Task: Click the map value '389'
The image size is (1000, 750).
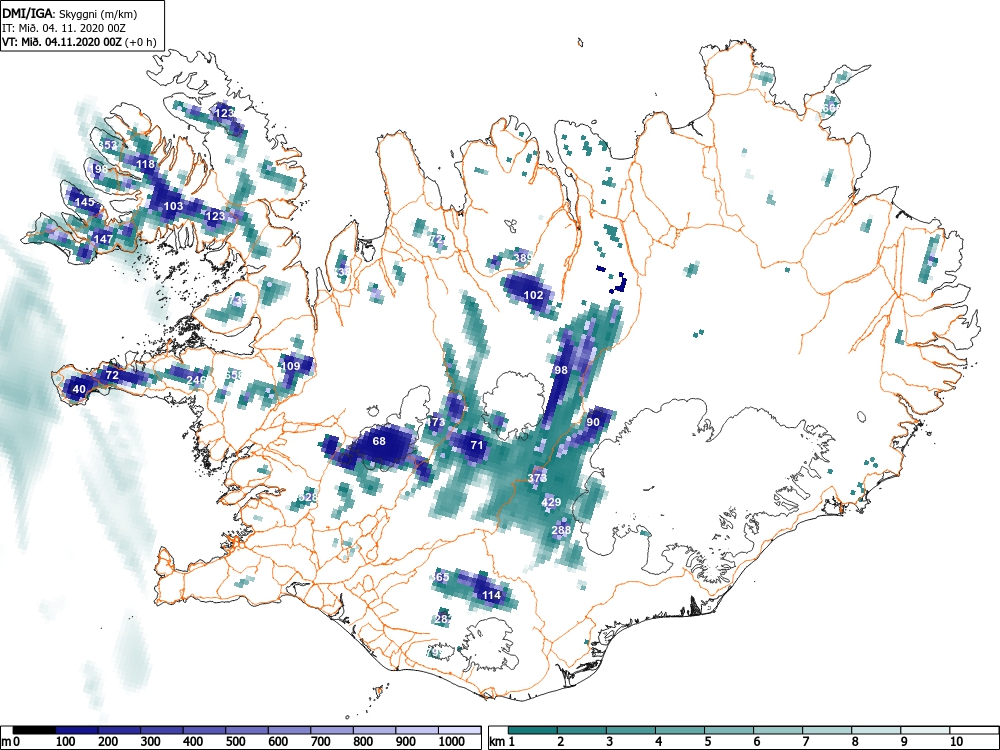Action: 523,258
